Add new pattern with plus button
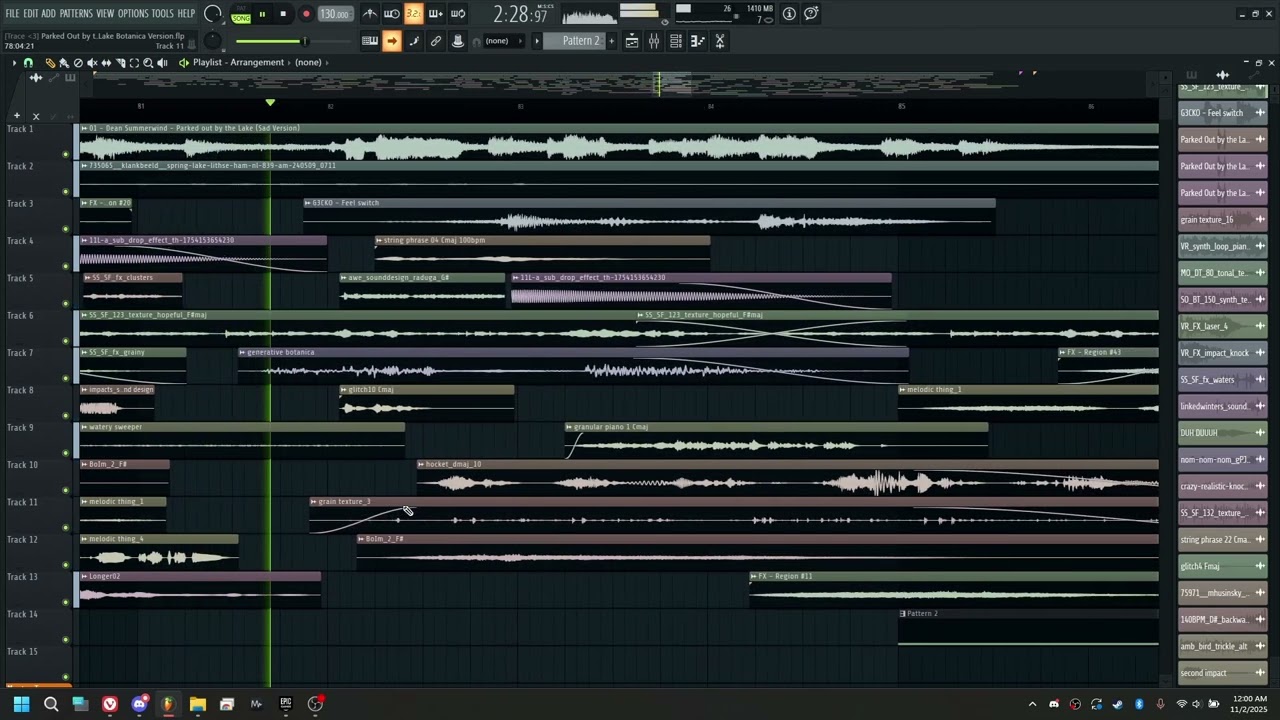This screenshot has width=1280, height=720. tap(612, 41)
